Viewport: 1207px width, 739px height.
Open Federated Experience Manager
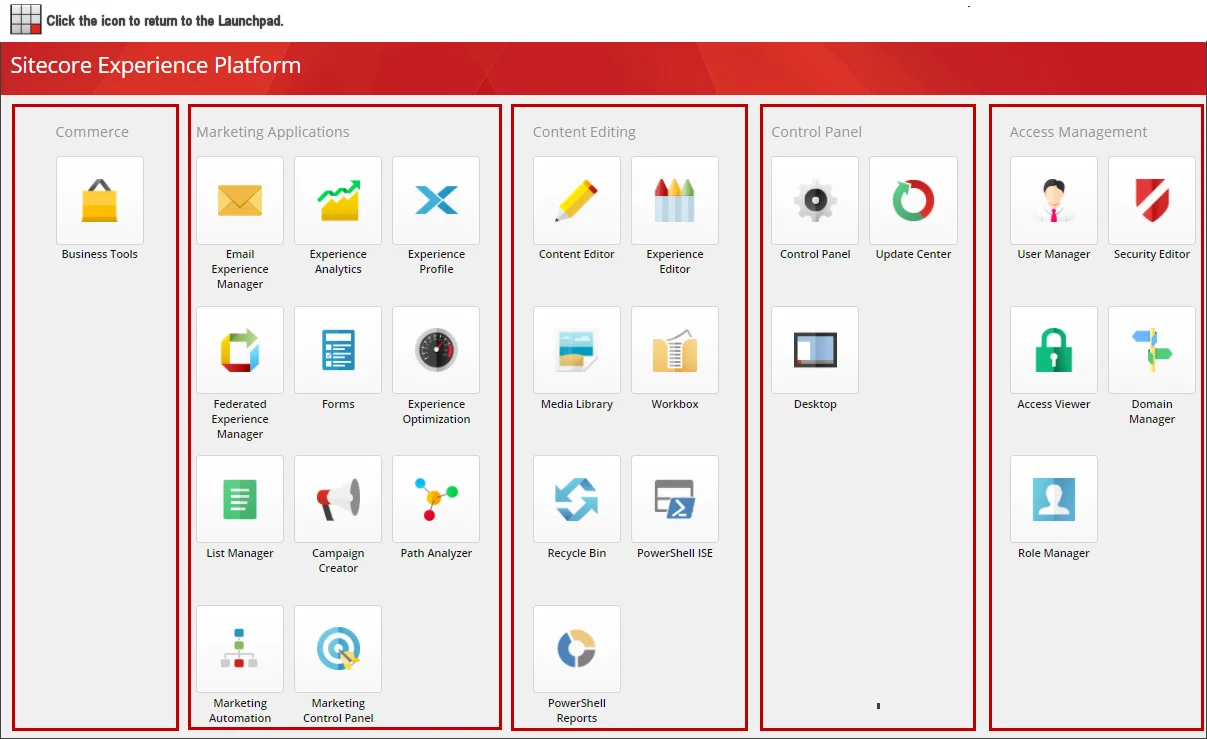(240, 350)
